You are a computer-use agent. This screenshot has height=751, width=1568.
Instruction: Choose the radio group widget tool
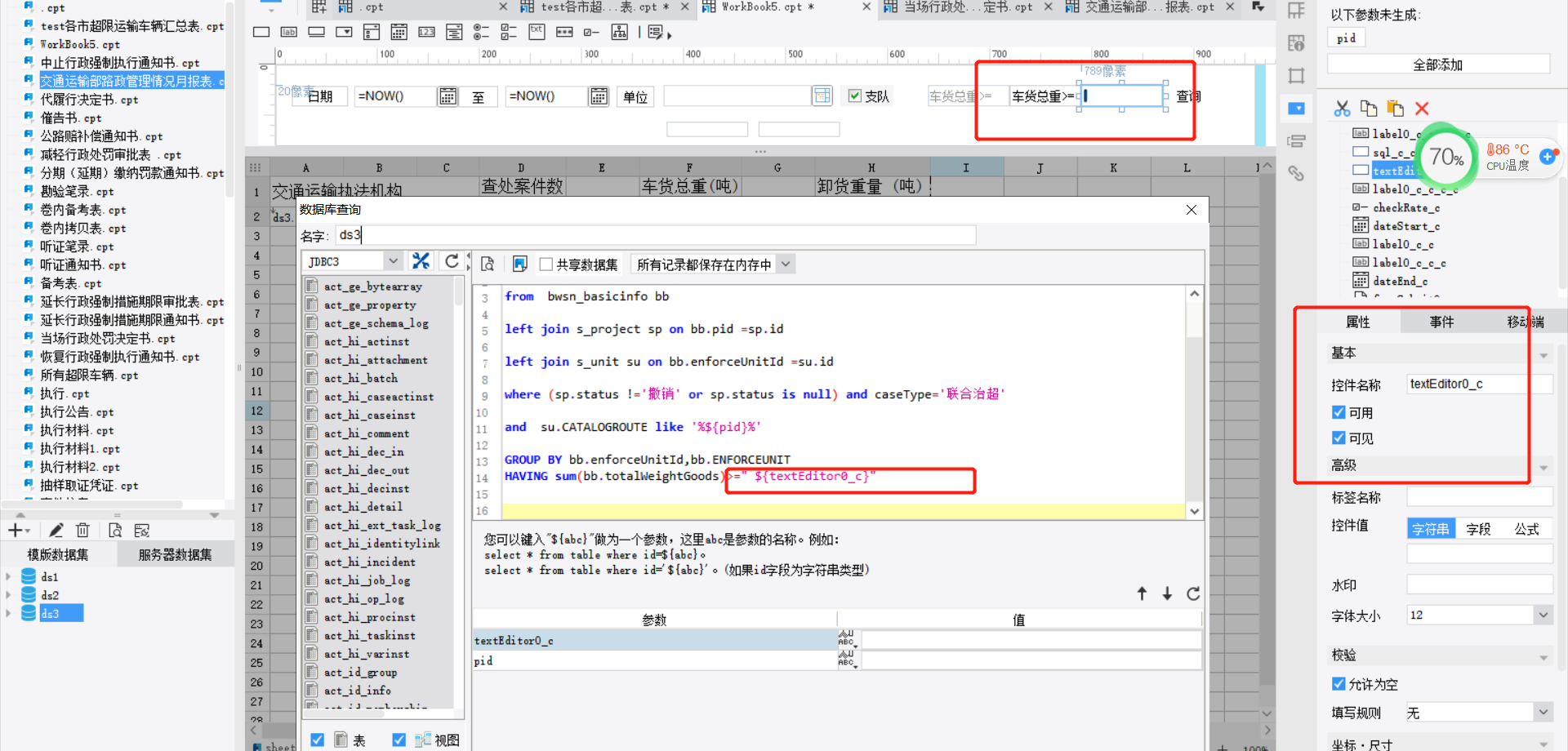click(482, 33)
